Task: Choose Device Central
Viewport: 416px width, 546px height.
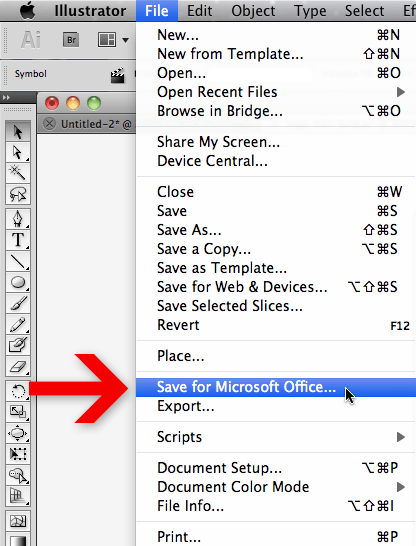Action: click(276, 161)
